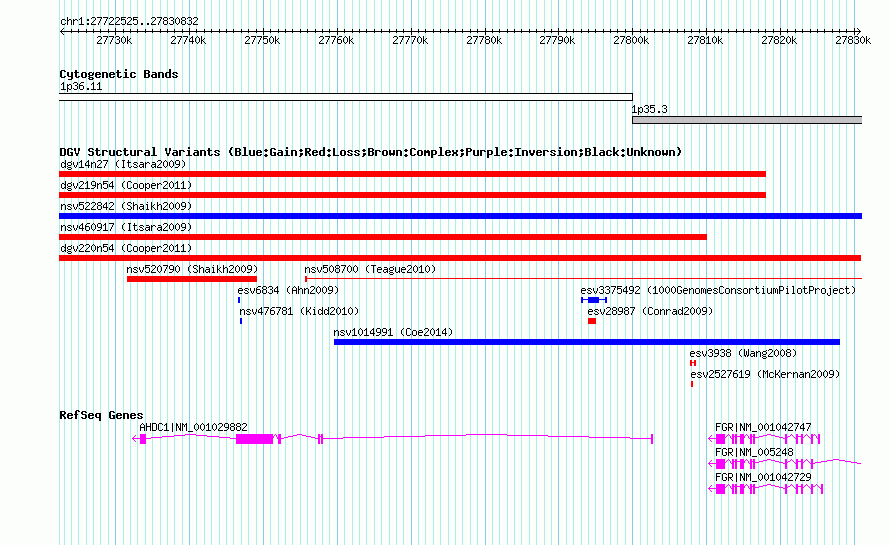Click the esv3938 (Wang2008) red marker
This screenshot has height=545, width=890.
693,363
